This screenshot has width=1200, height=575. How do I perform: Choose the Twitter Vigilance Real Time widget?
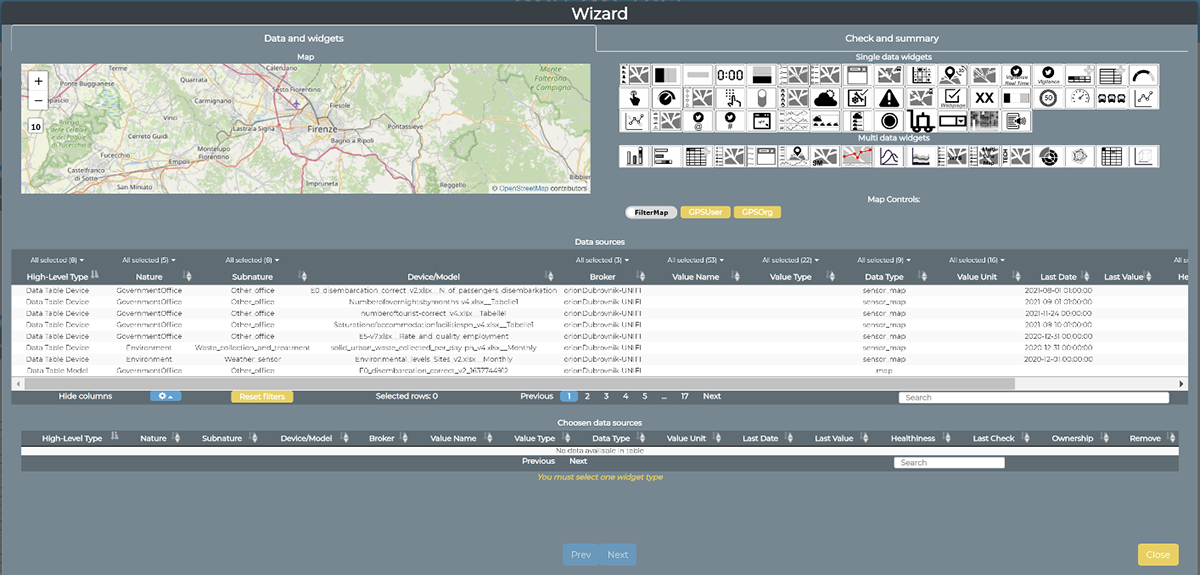coord(1016,75)
